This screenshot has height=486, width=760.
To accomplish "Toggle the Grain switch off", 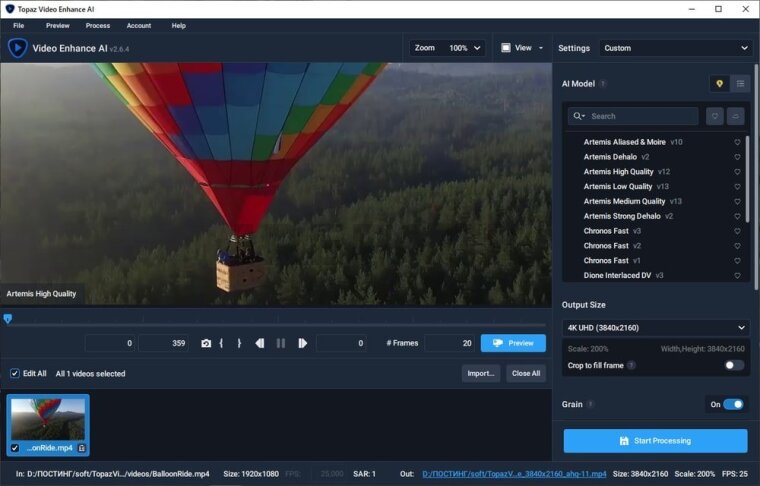I will click(733, 404).
